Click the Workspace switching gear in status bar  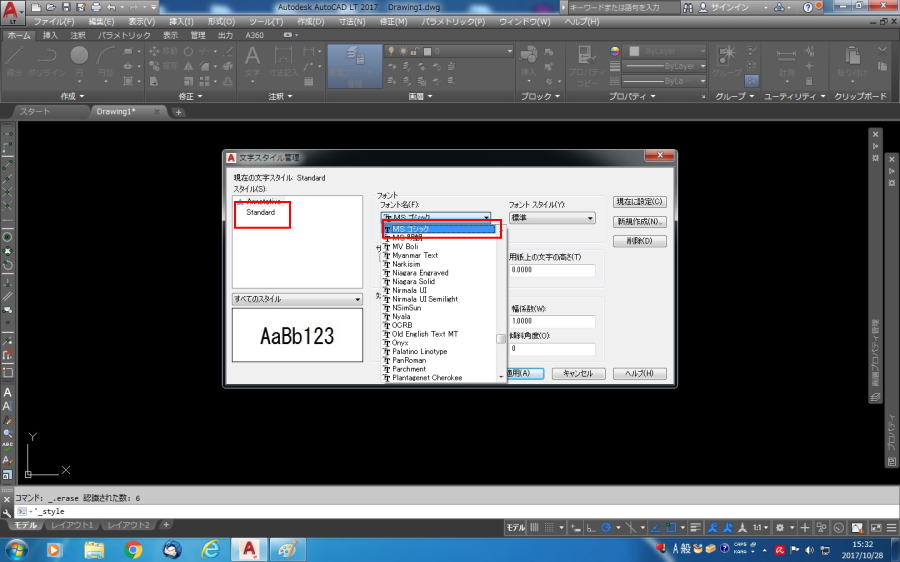[779, 528]
